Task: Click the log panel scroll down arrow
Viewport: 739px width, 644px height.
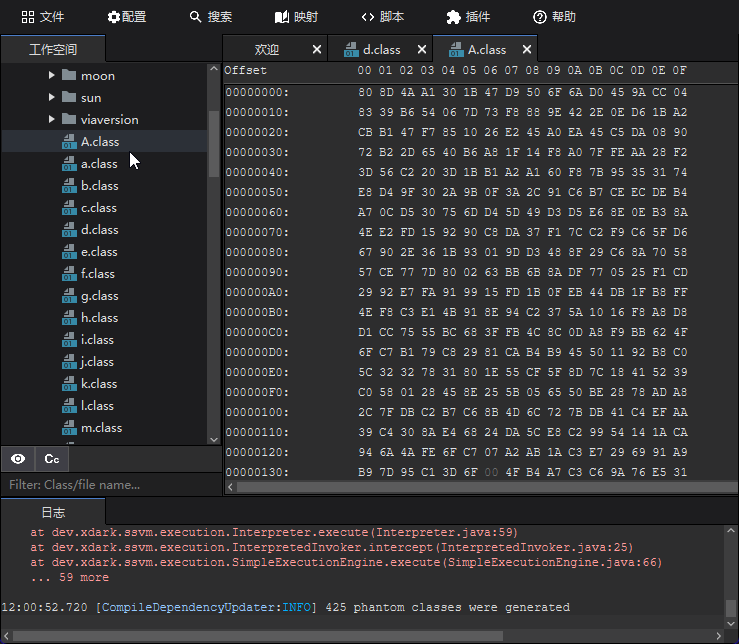Action: (731, 623)
